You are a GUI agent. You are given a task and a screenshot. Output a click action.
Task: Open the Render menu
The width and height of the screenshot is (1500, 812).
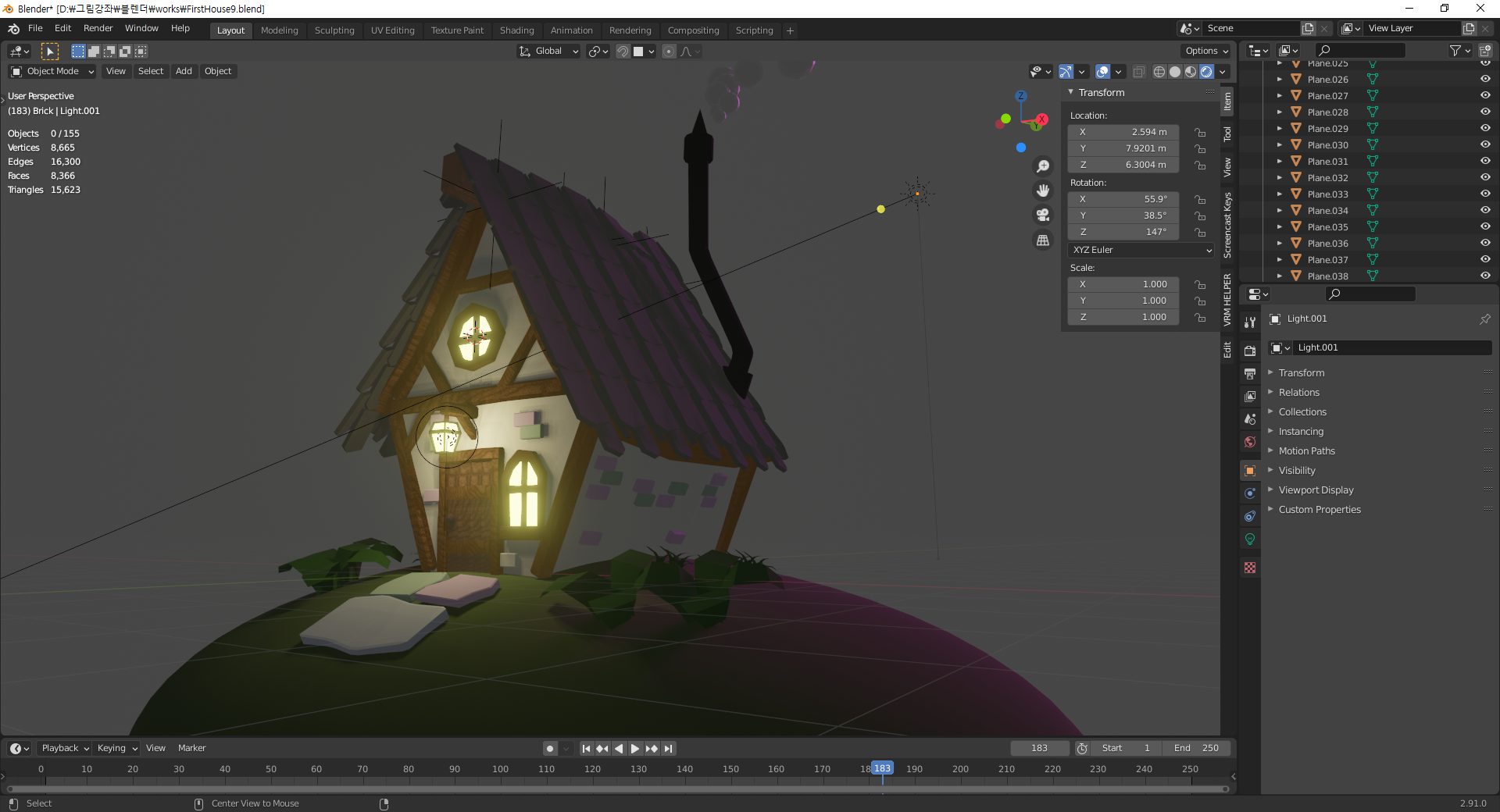98,28
